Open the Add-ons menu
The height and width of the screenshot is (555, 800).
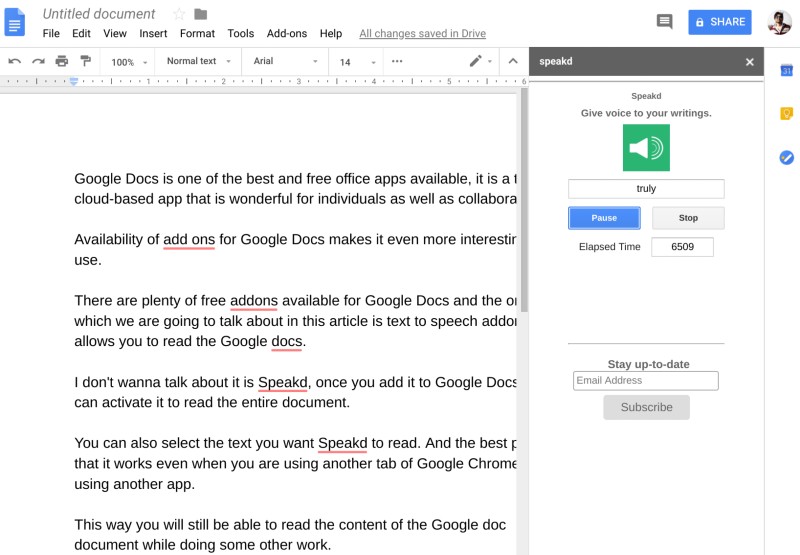click(287, 34)
